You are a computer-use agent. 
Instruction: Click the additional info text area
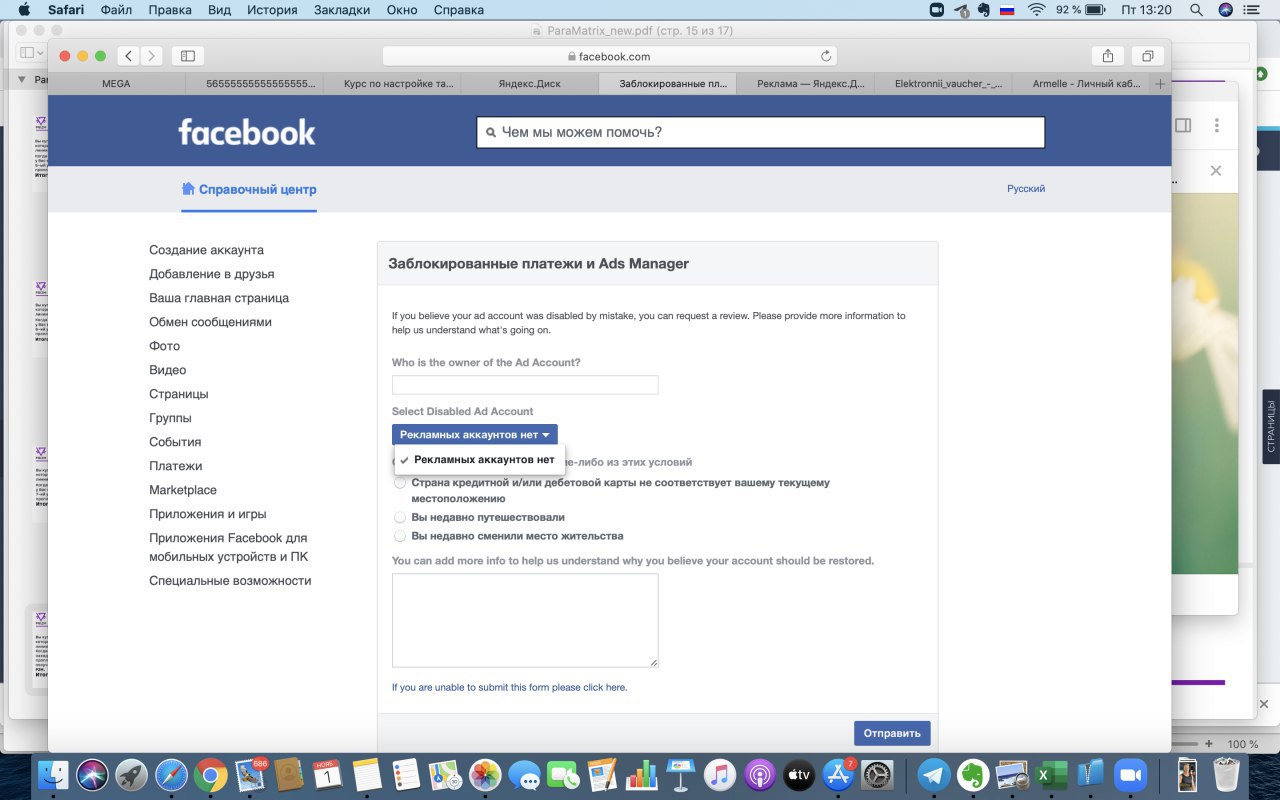(x=525, y=620)
